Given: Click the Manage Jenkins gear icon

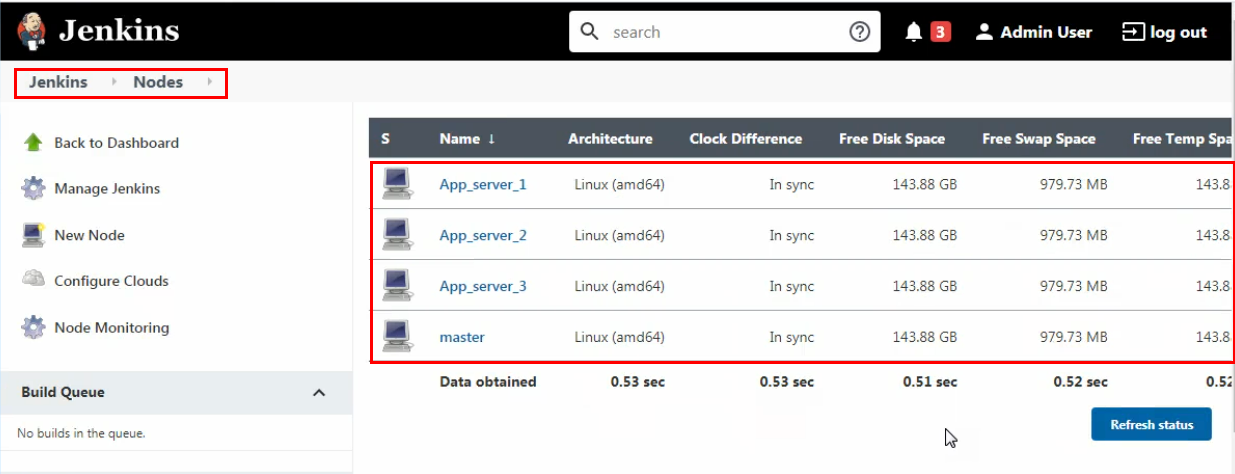Looking at the screenshot, I should [x=33, y=188].
